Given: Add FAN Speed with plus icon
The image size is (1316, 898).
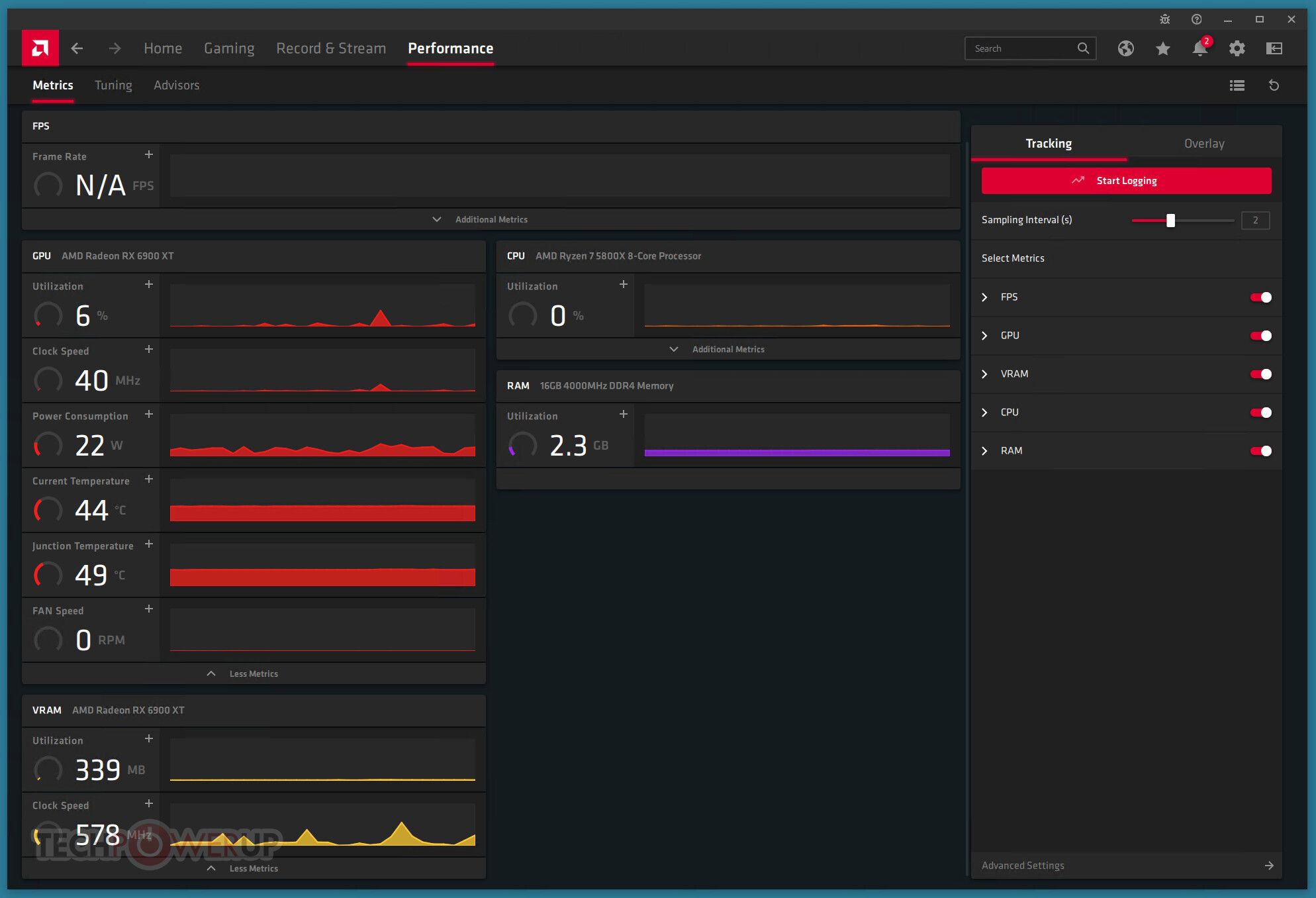Looking at the screenshot, I should coord(149,609).
